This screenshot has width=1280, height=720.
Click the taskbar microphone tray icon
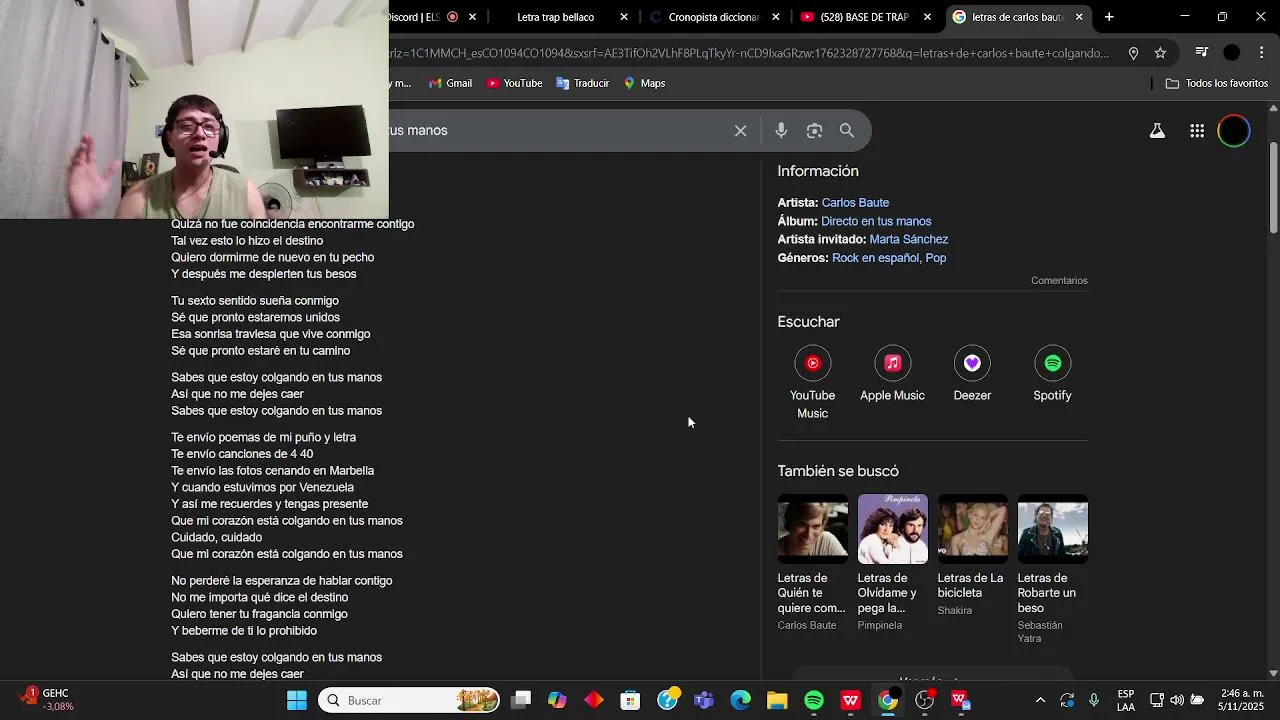(1094, 700)
